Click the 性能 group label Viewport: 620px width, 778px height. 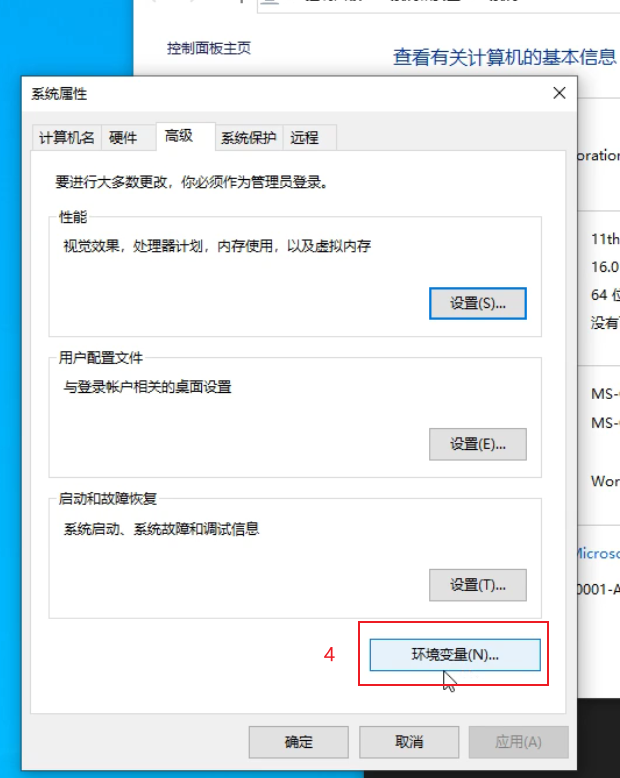[x=73, y=217]
